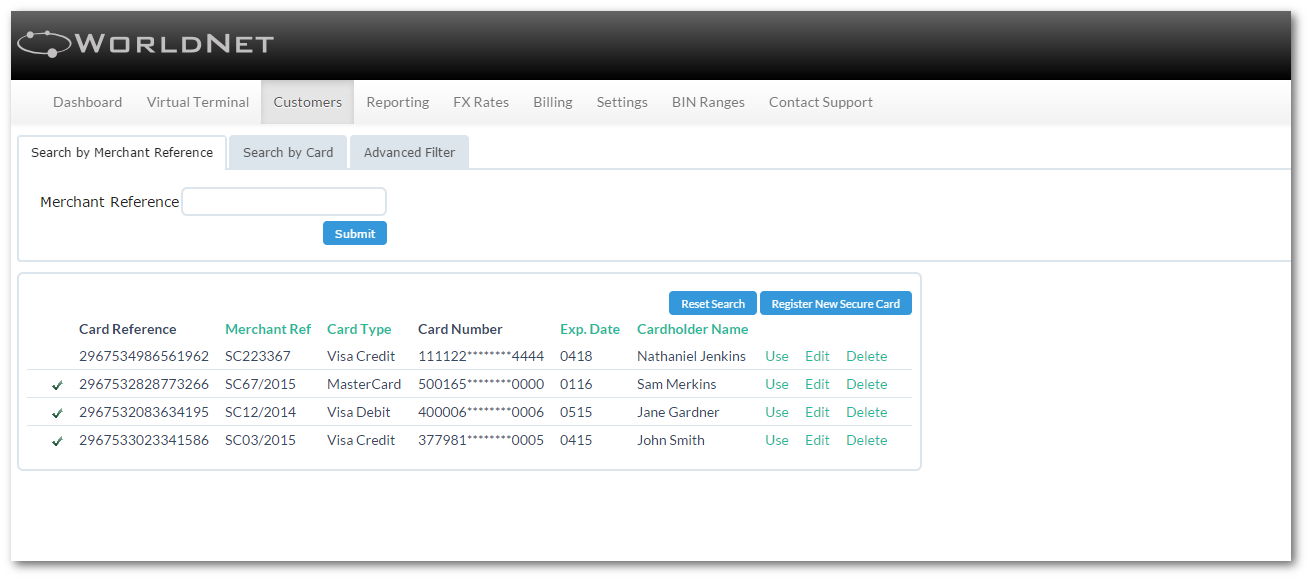Sort by Exp. Date column header
Image resolution: width=1310 pixels, height=580 pixels.
(589, 329)
